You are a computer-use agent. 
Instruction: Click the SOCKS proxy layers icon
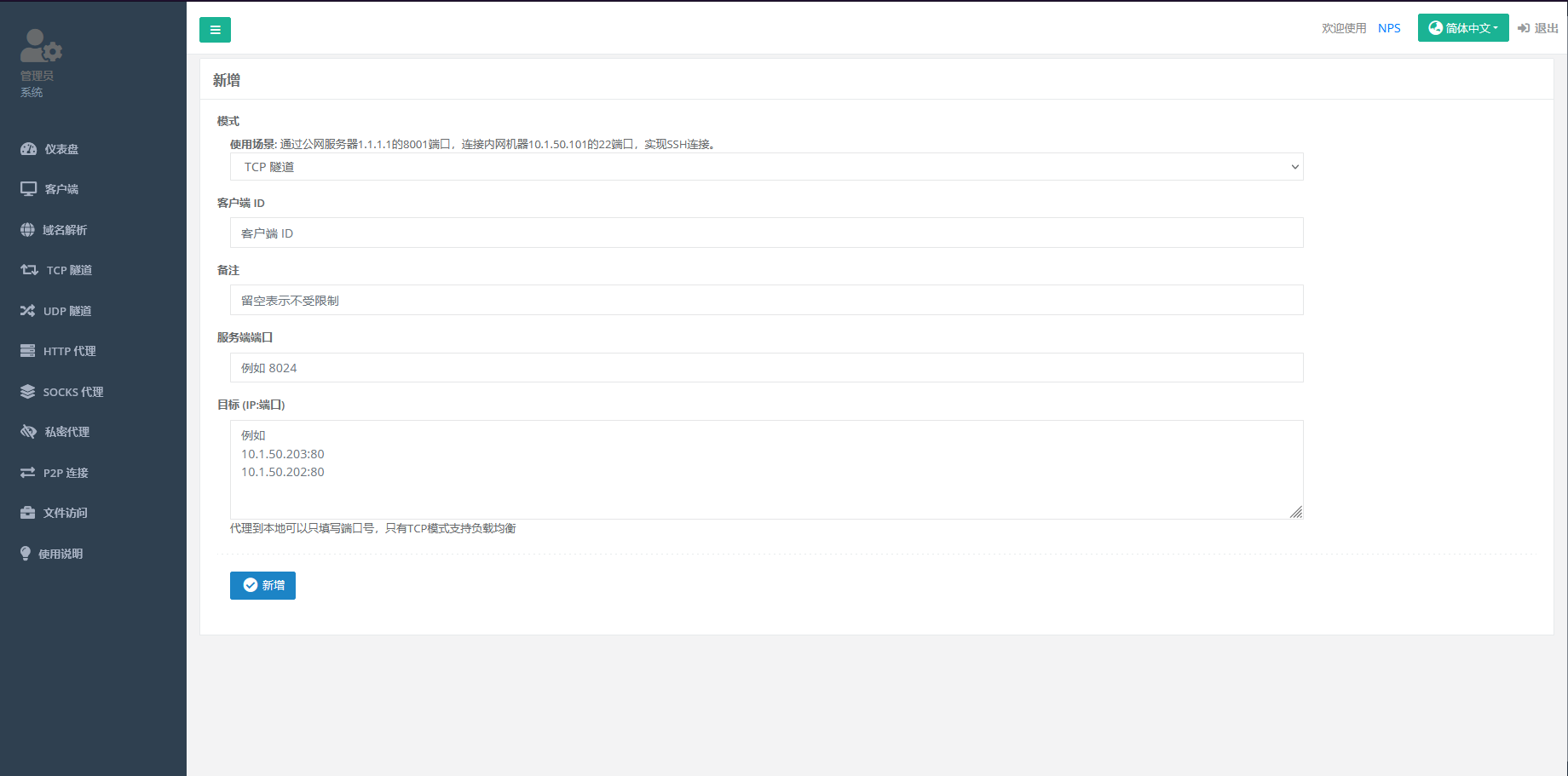pyautogui.click(x=28, y=392)
